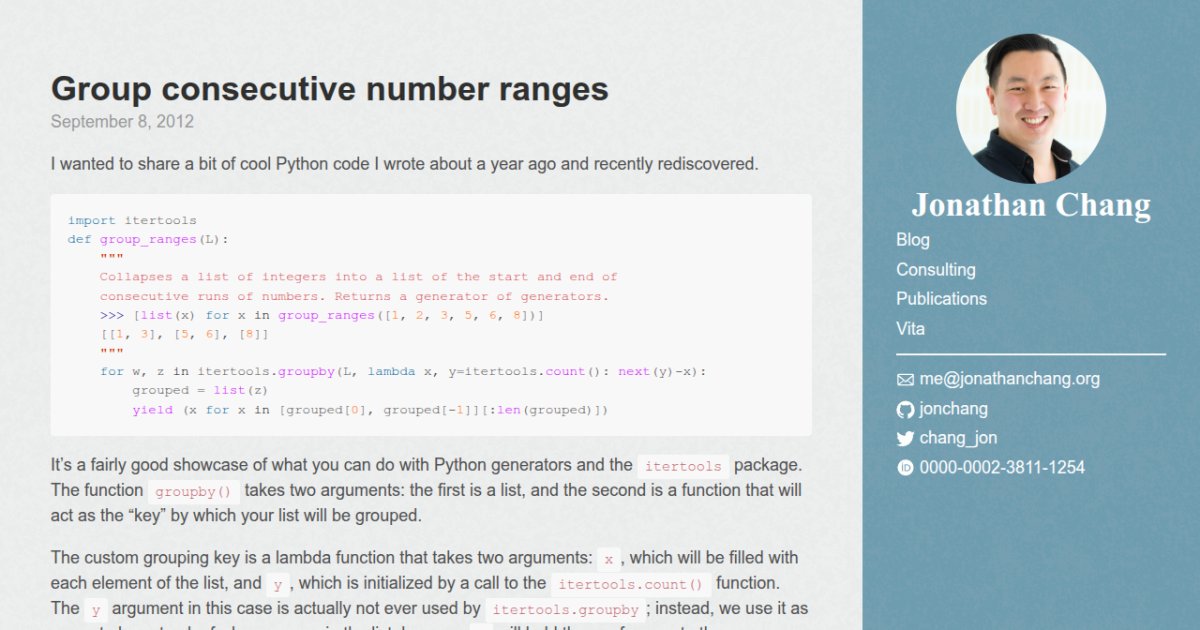1200x630 pixels.
Task: View the Vita page
Action: (x=910, y=328)
